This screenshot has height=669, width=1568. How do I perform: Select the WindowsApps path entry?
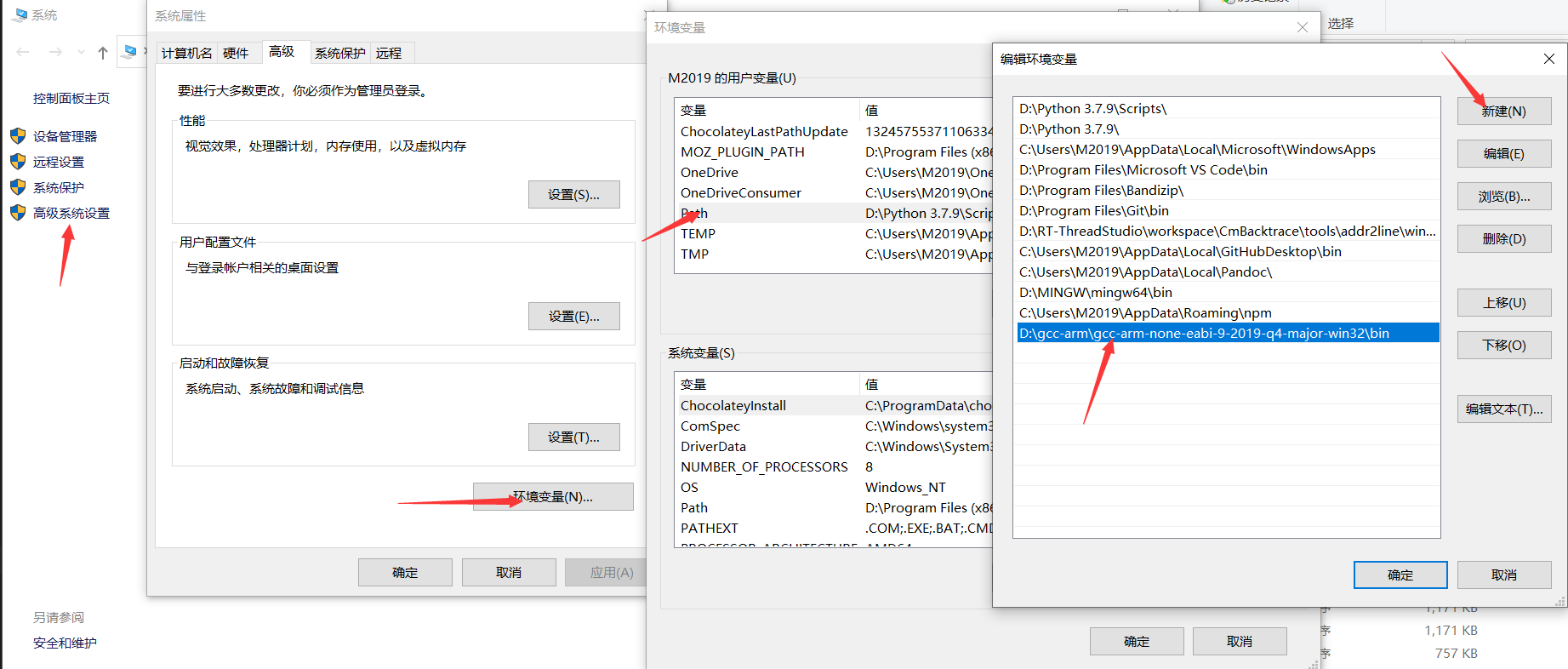tap(1228, 149)
